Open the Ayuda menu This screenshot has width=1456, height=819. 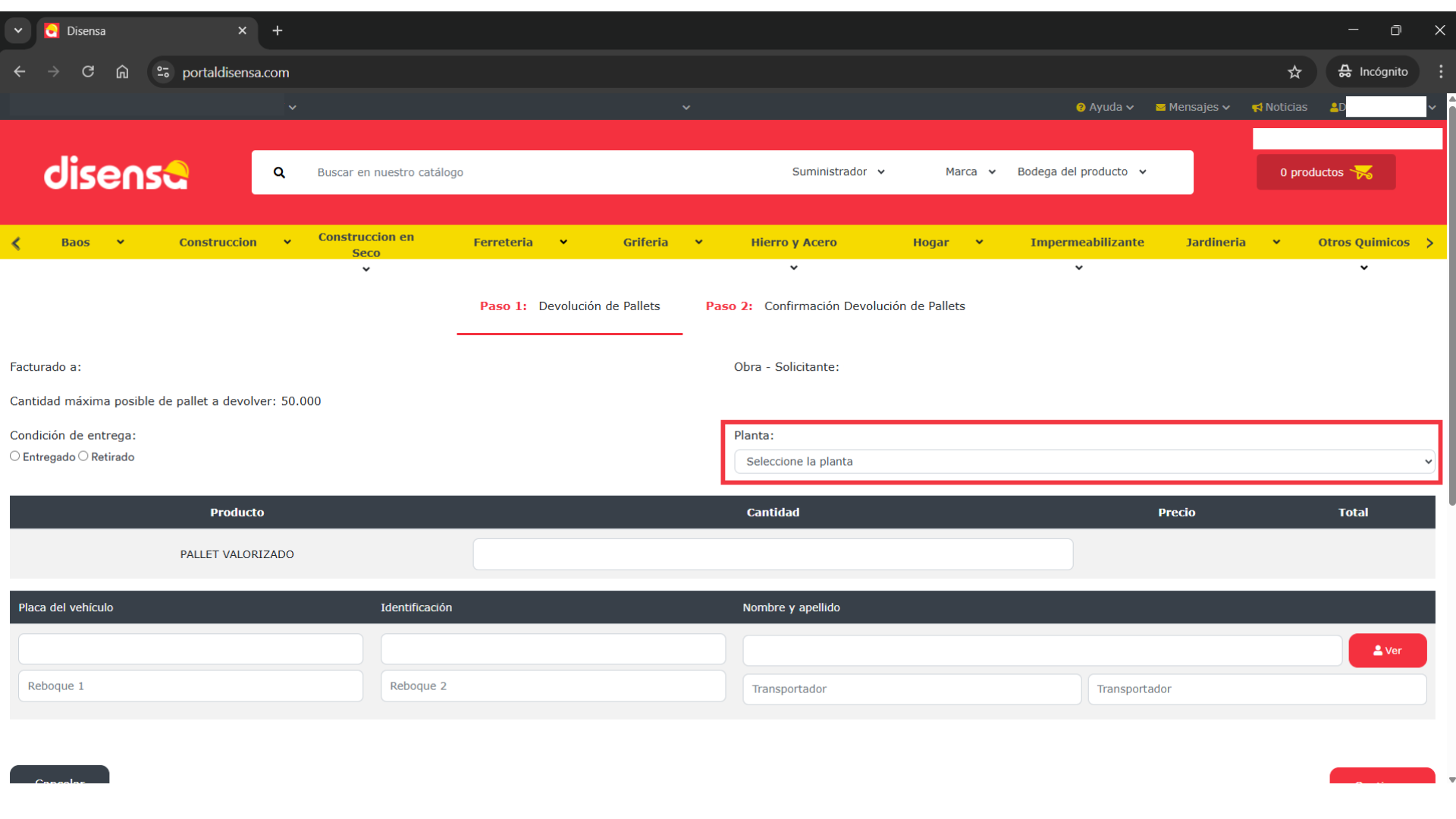[x=1104, y=107]
